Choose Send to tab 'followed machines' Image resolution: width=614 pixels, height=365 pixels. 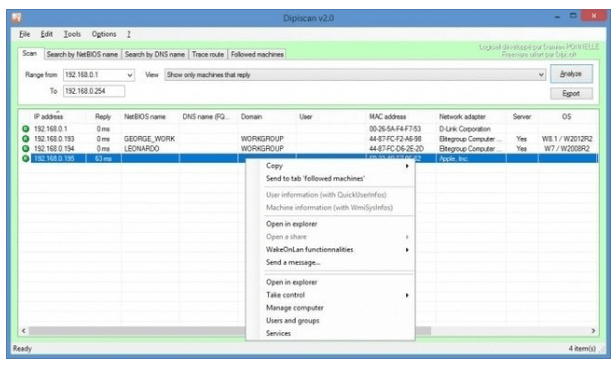click(315, 179)
